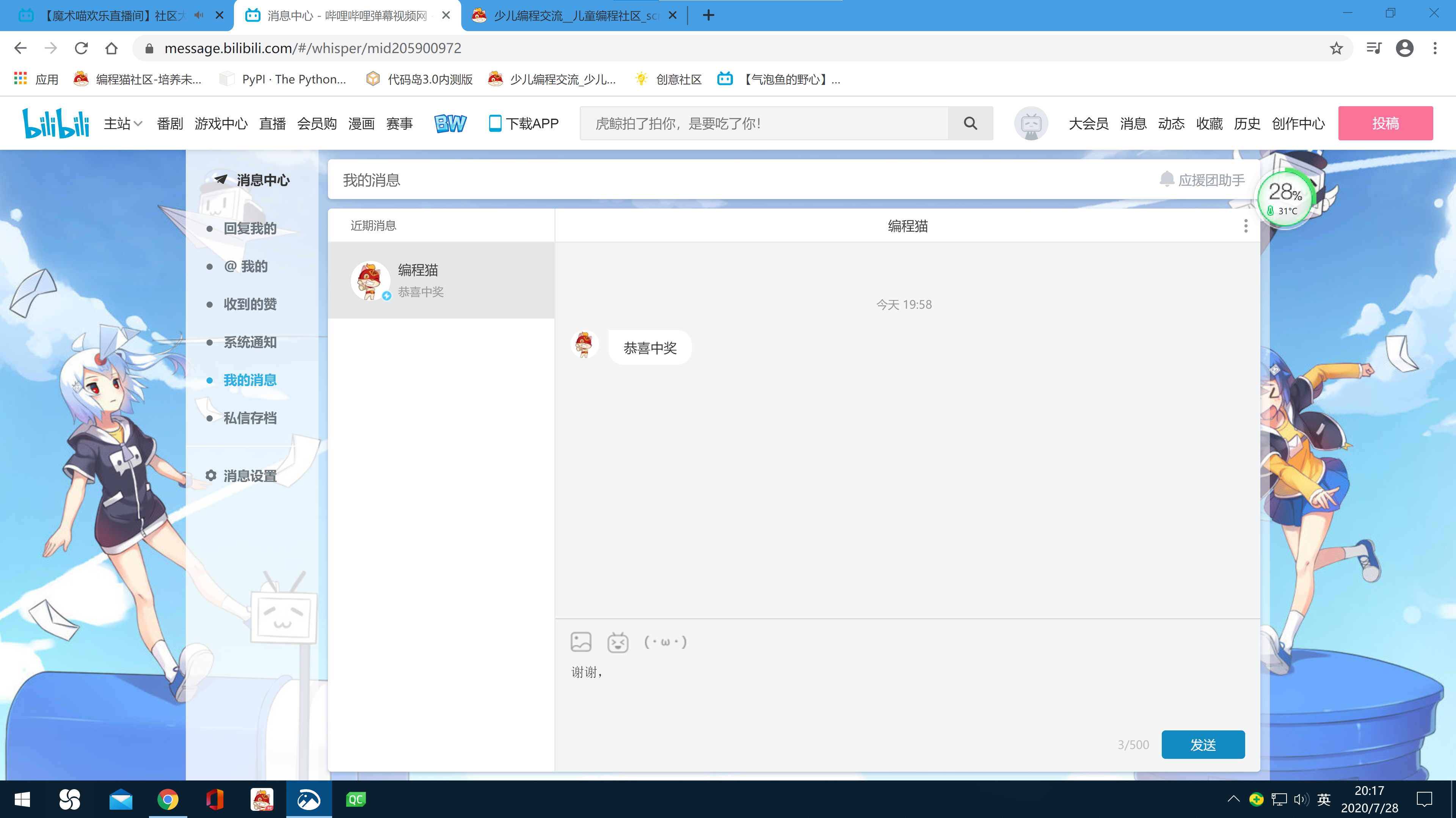Open Chrome media control icon
The image size is (1456, 818).
click(x=1373, y=48)
